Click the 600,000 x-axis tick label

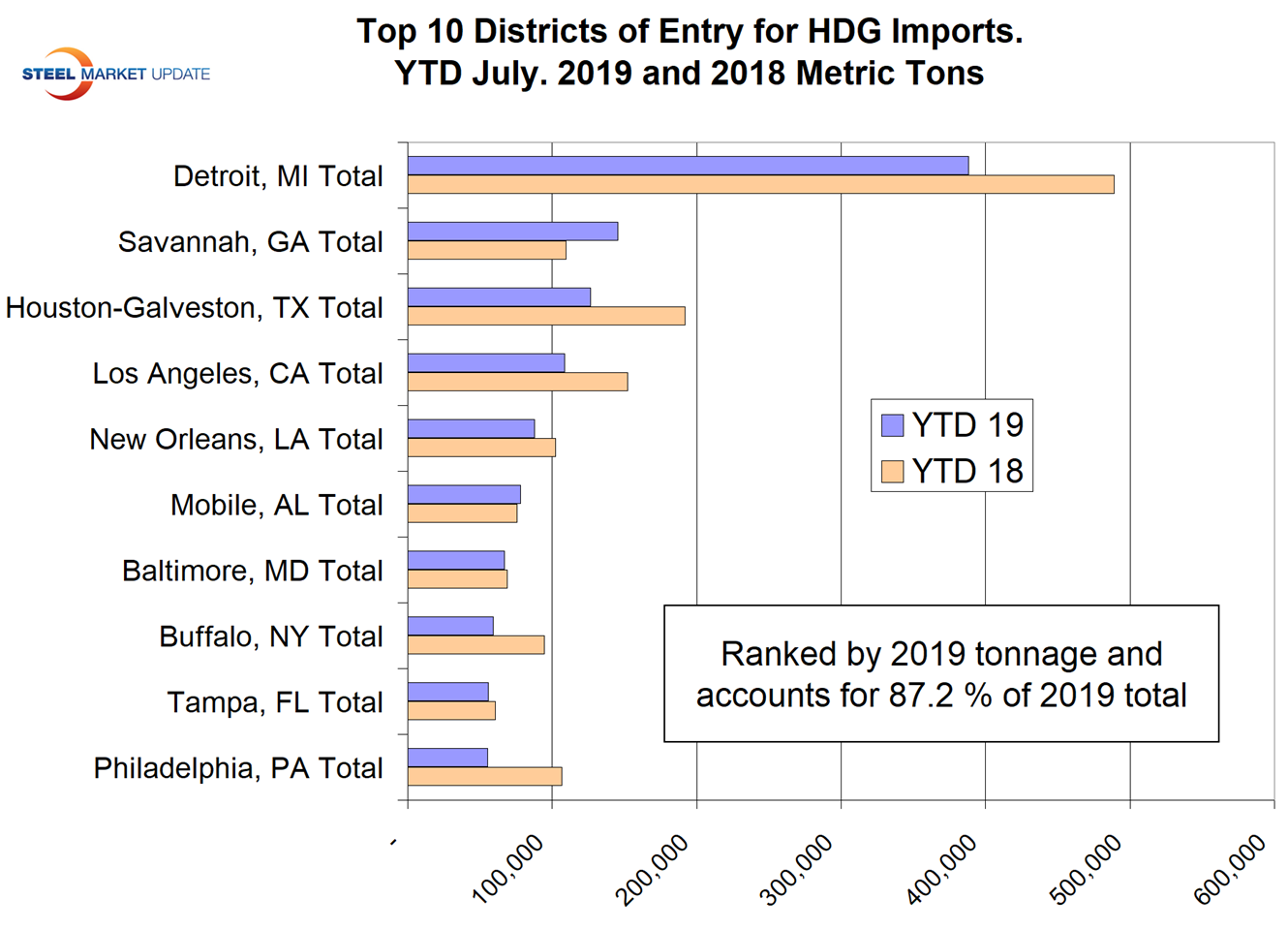1230,869
